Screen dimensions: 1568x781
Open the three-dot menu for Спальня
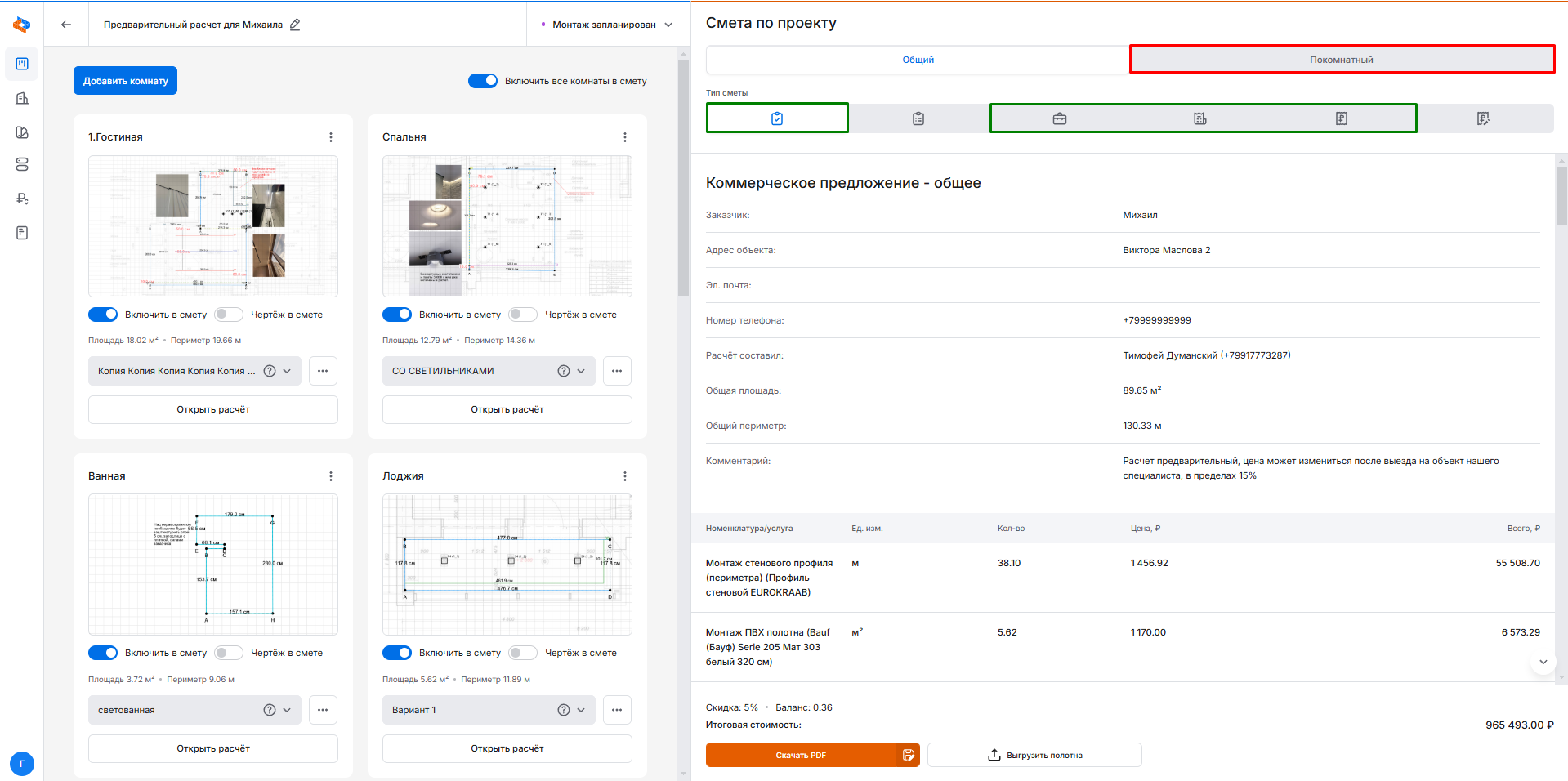[x=625, y=137]
